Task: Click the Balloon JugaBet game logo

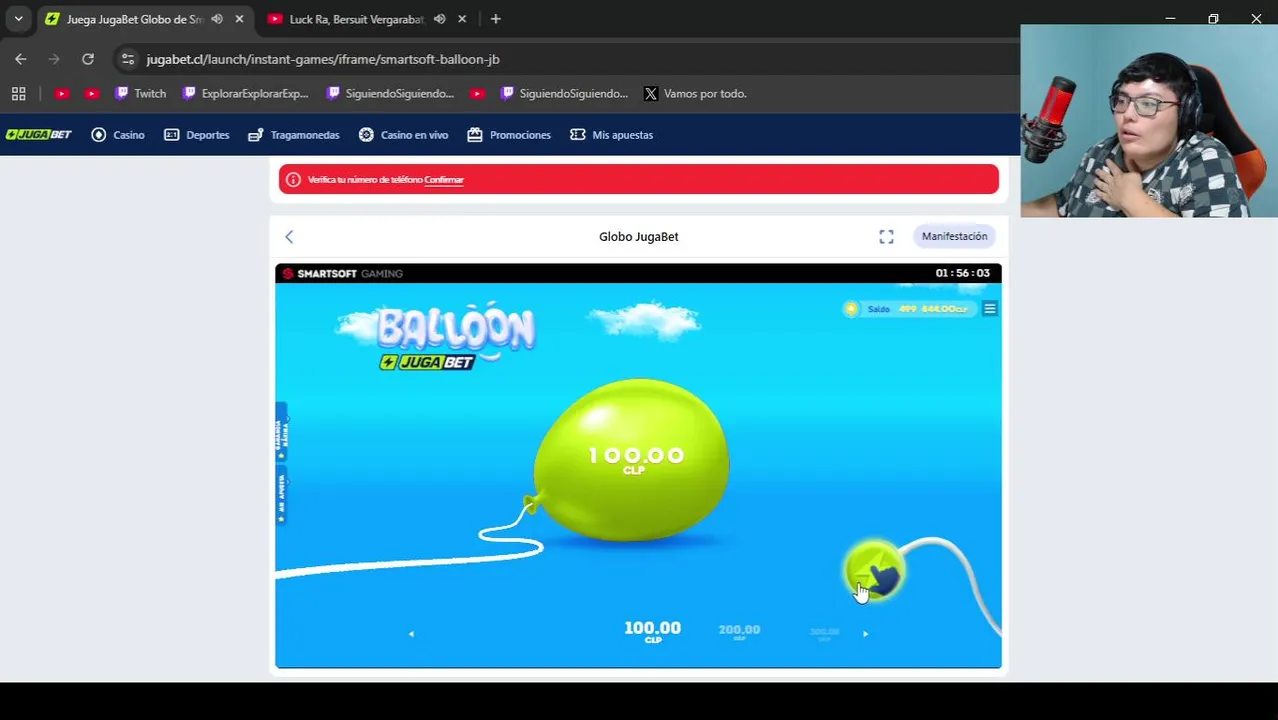Action: (x=456, y=337)
